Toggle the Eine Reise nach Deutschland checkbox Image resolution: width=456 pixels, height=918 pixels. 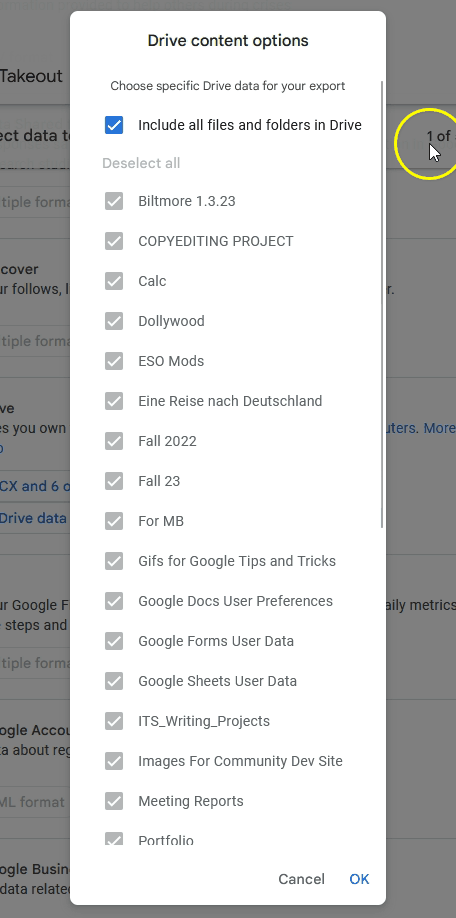click(x=114, y=401)
